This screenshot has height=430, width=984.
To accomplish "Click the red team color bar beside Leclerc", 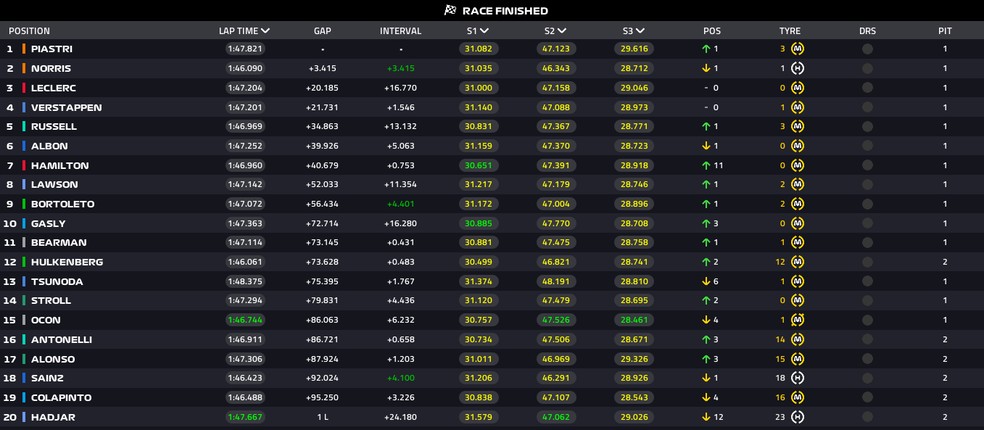I will (24, 88).
